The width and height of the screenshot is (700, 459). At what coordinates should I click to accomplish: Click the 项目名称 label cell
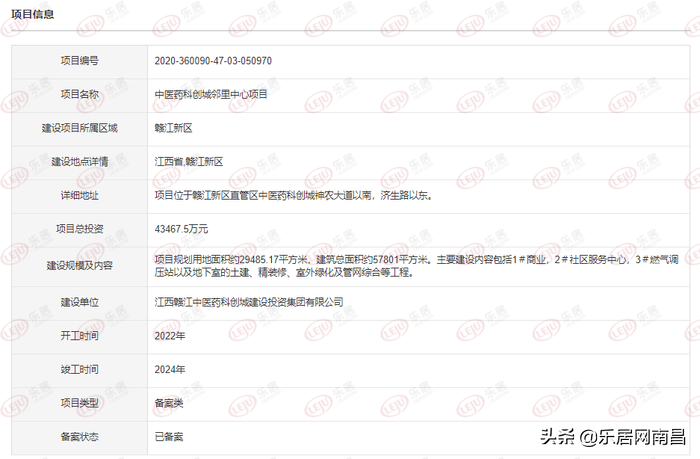point(79,94)
